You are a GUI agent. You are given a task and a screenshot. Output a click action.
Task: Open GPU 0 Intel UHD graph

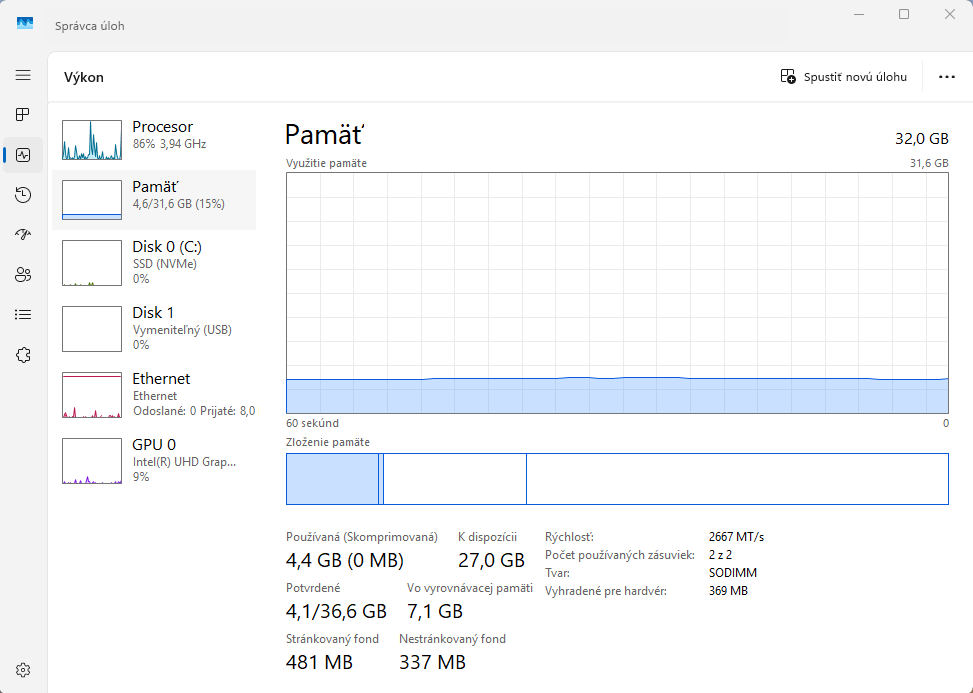(154, 460)
